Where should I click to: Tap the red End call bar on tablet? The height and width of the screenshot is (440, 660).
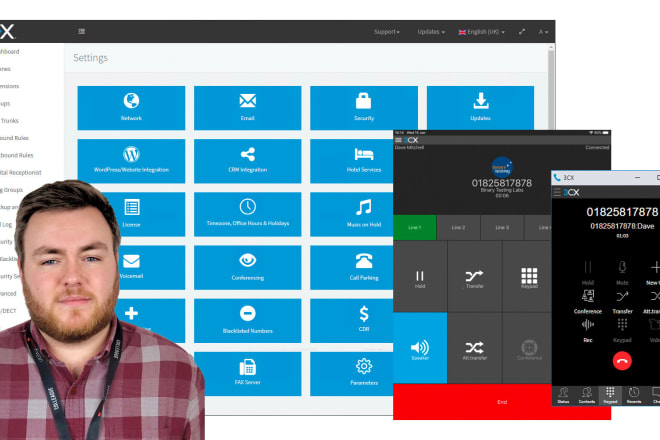[502, 402]
